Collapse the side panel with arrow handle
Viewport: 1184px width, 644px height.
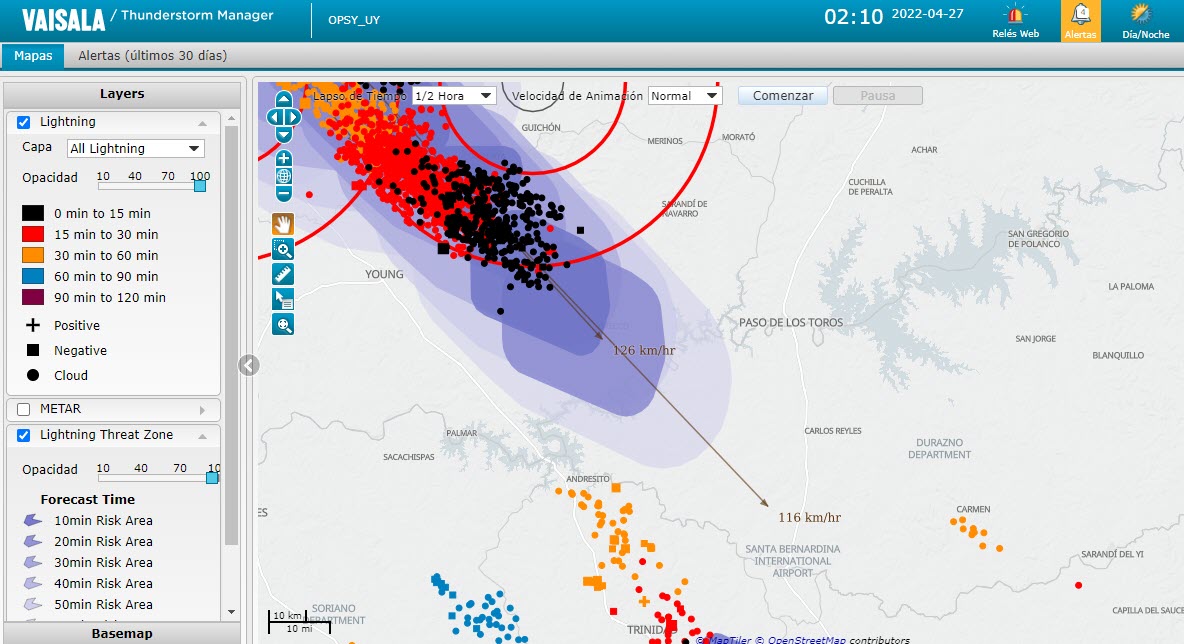click(249, 365)
